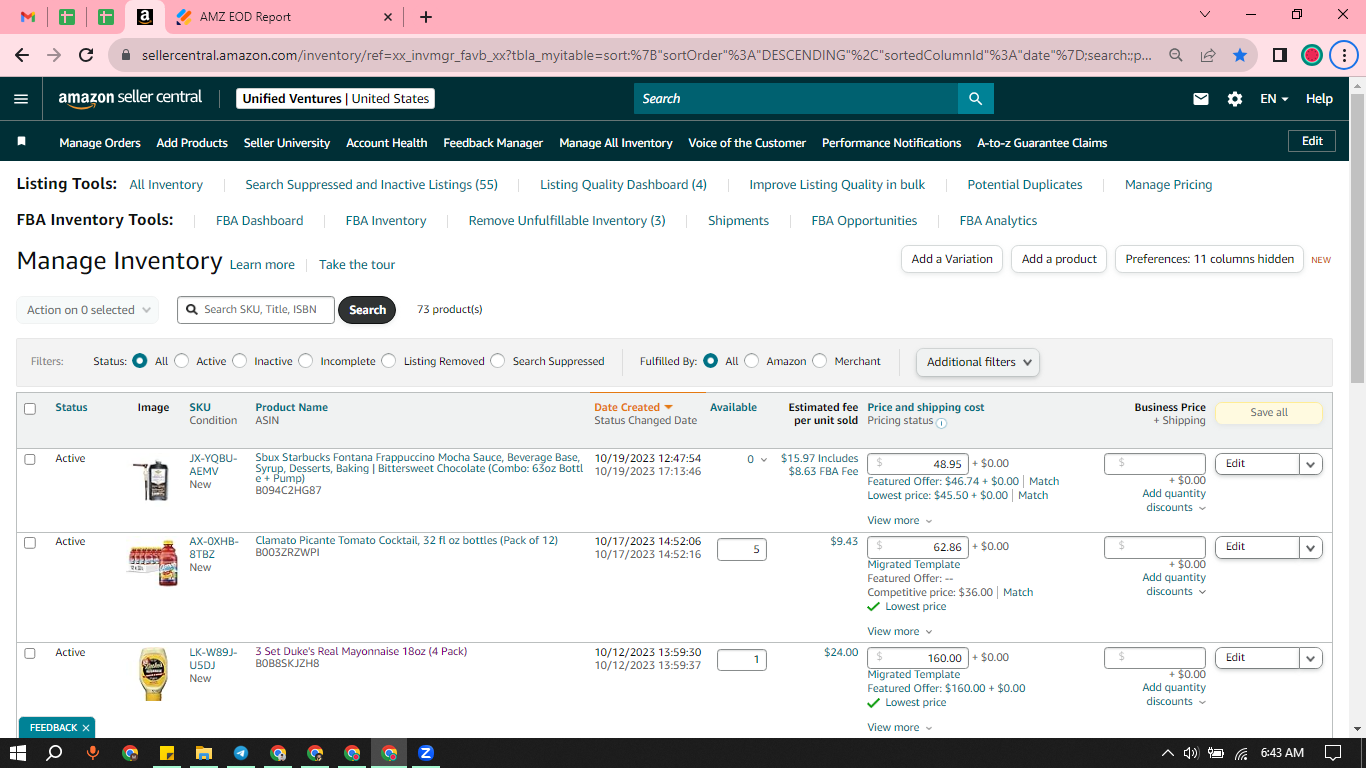Viewport: 1366px width, 768px height.
Task: Open Action on 0 selected dropdown
Action: 88,310
